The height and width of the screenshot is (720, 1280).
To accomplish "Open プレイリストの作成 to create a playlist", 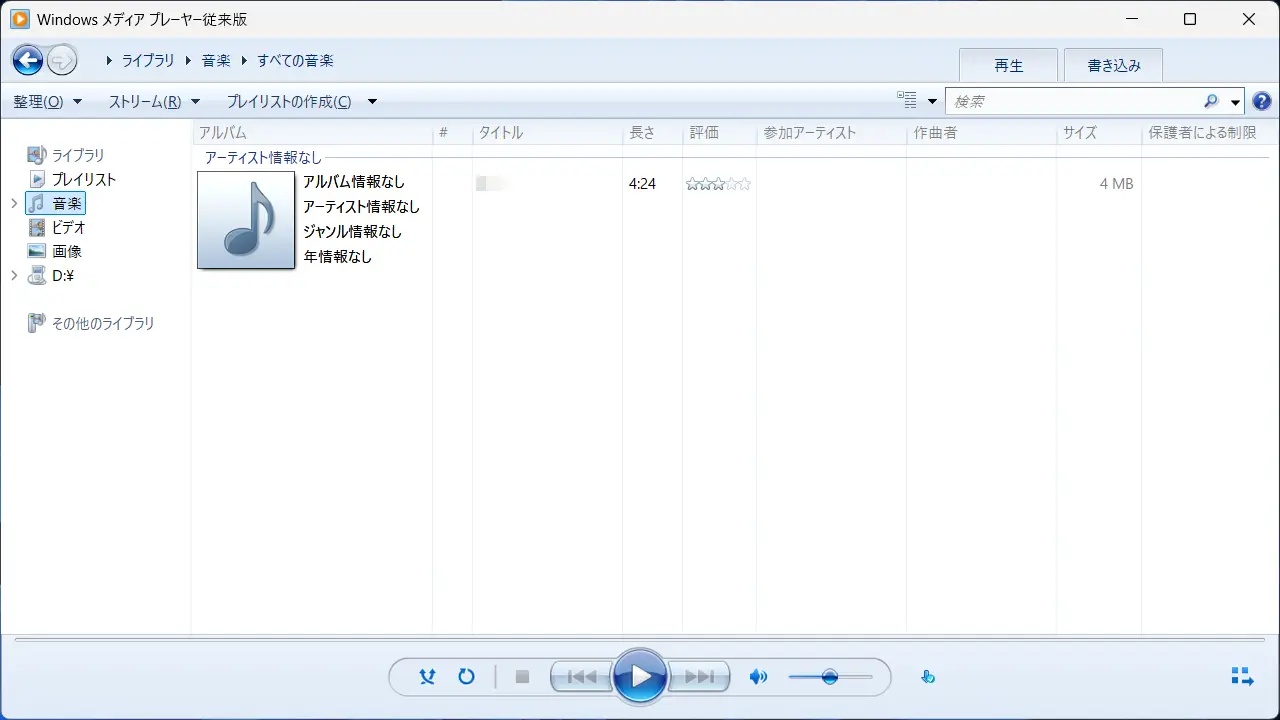I will [x=290, y=101].
